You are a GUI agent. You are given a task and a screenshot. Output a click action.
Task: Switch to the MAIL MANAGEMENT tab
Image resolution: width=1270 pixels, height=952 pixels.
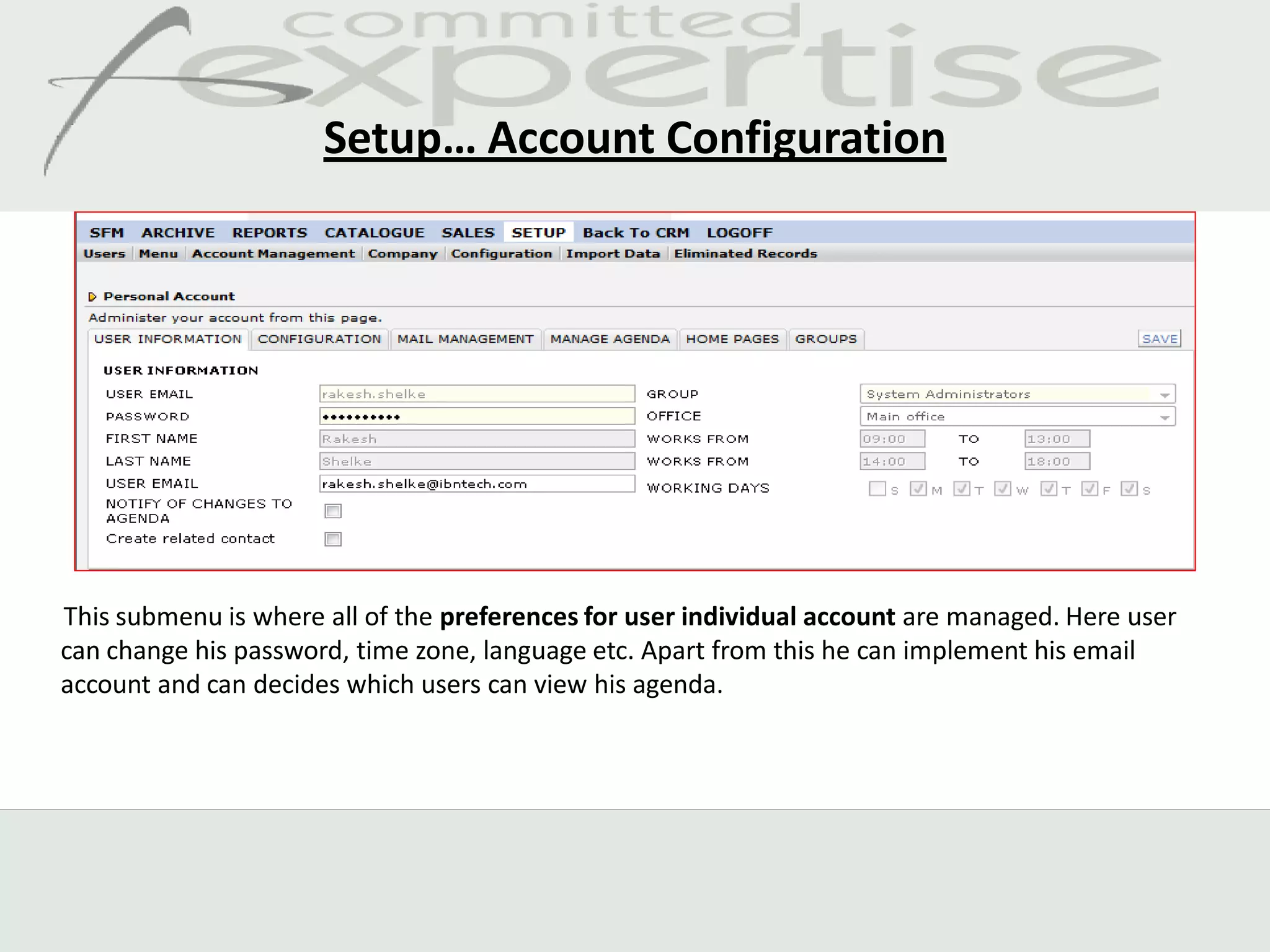[466, 339]
